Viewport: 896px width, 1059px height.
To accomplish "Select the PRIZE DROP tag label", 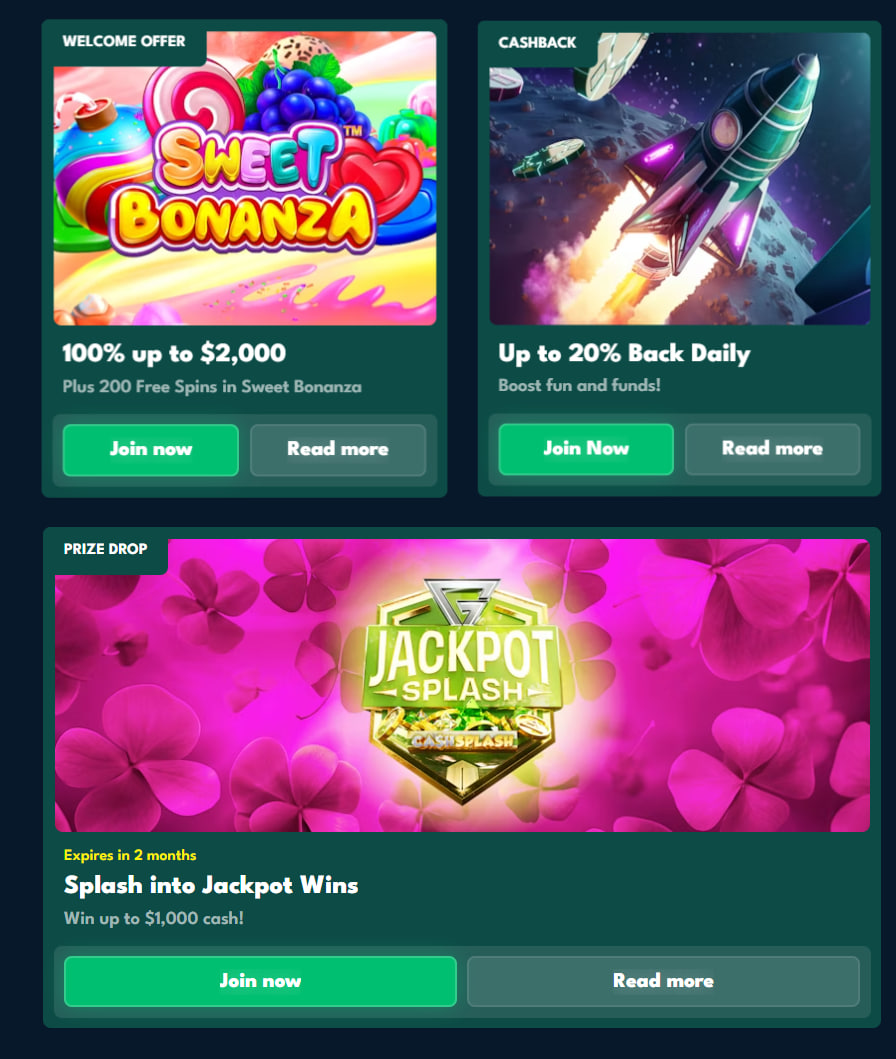I will tap(105, 549).
